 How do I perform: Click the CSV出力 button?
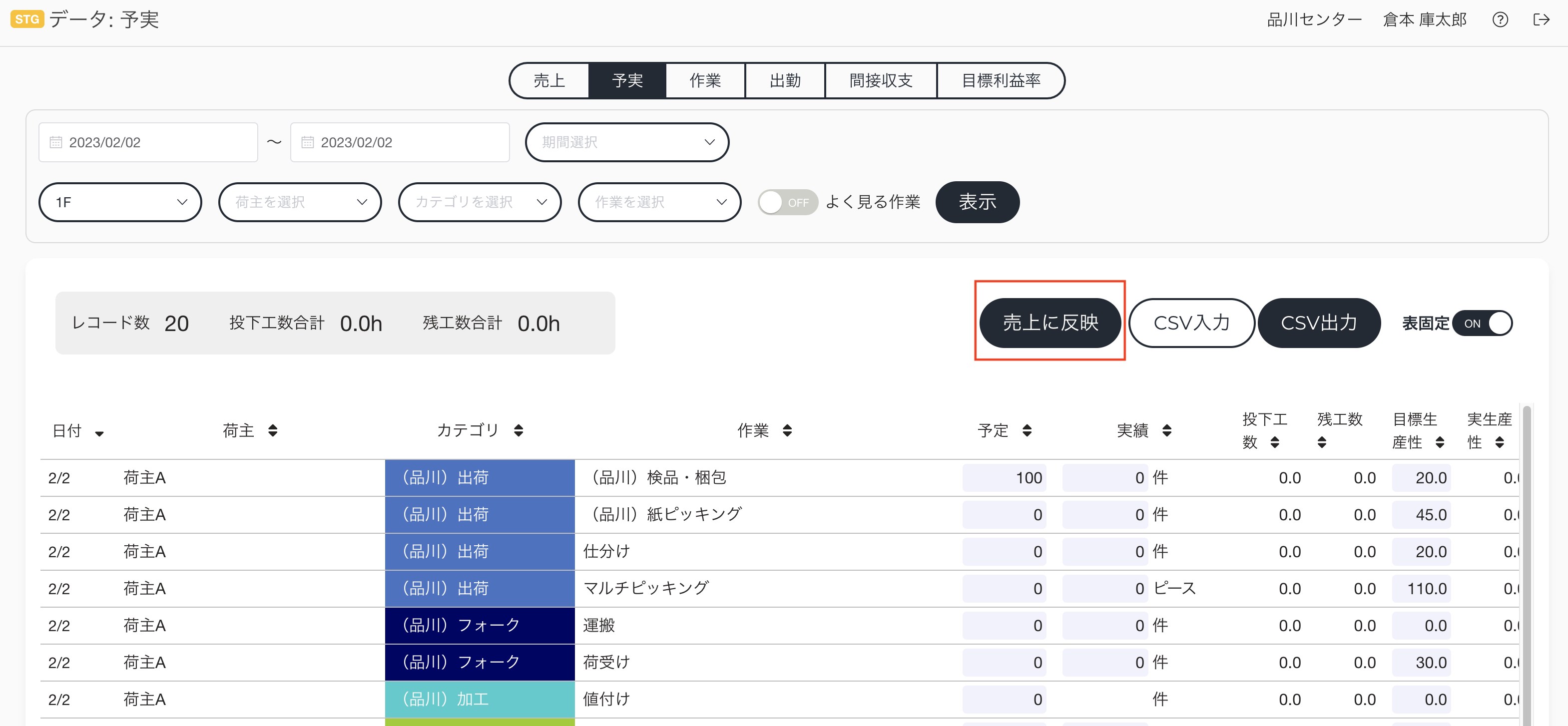[1319, 323]
